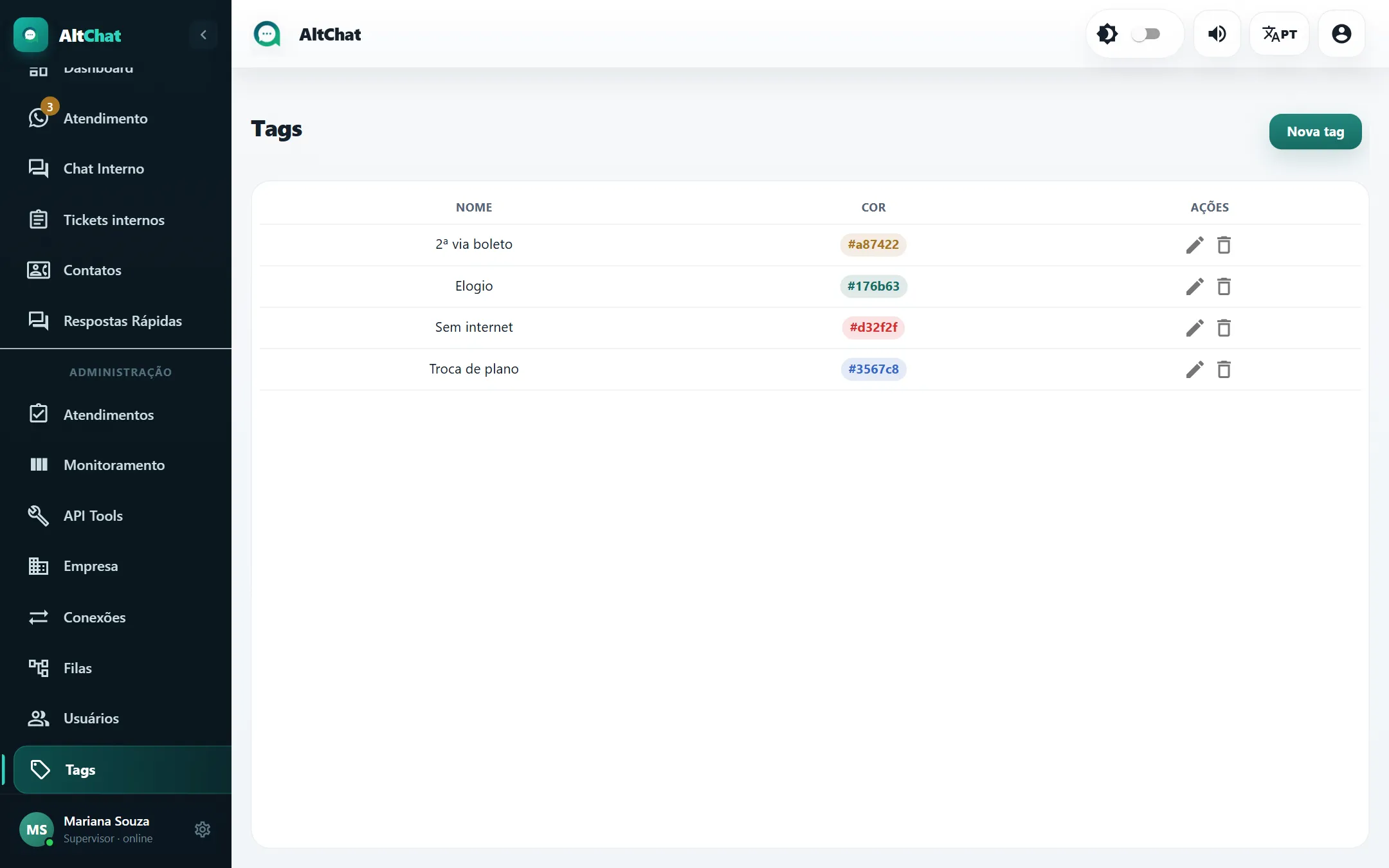Edit the Troca de plano tag

click(1195, 370)
